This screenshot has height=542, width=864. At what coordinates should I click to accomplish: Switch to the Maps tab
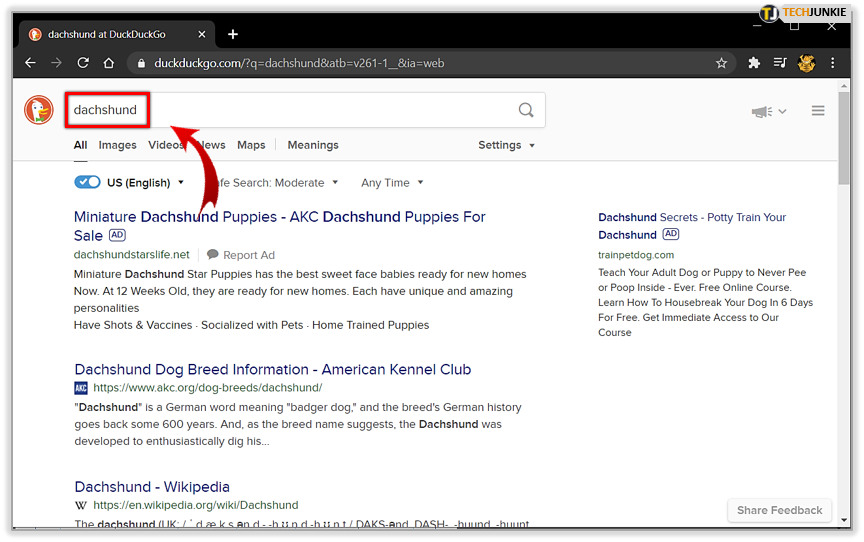tap(251, 145)
